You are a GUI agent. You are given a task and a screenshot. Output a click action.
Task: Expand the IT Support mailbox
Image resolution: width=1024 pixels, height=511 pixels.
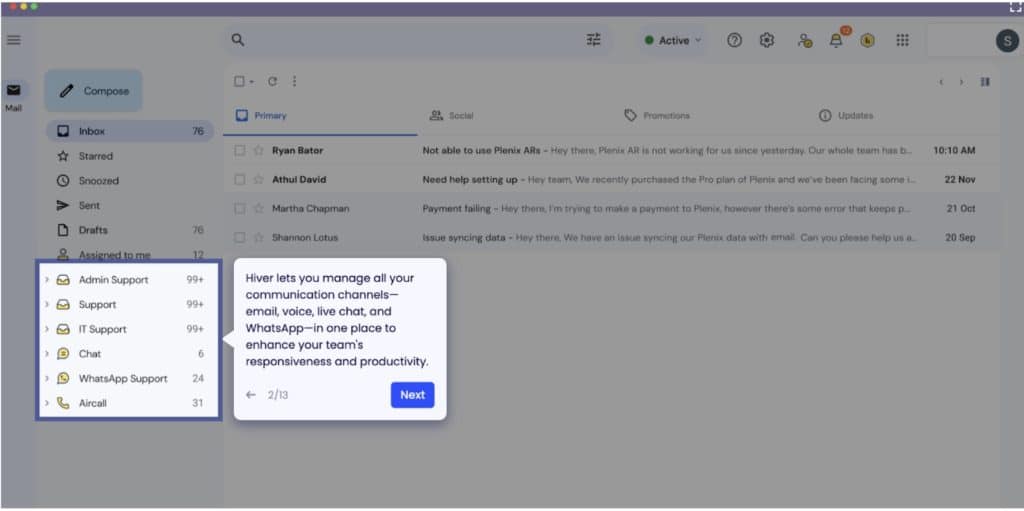[47, 329]
